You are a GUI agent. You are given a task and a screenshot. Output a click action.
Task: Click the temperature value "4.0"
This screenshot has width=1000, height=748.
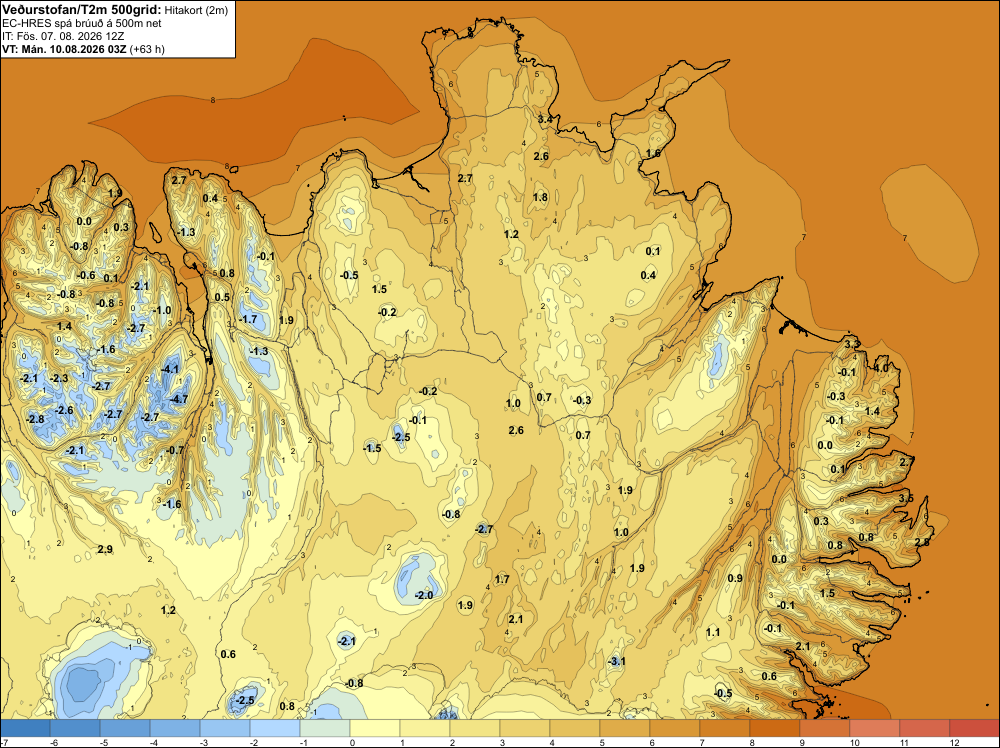(x=881, y=368)
